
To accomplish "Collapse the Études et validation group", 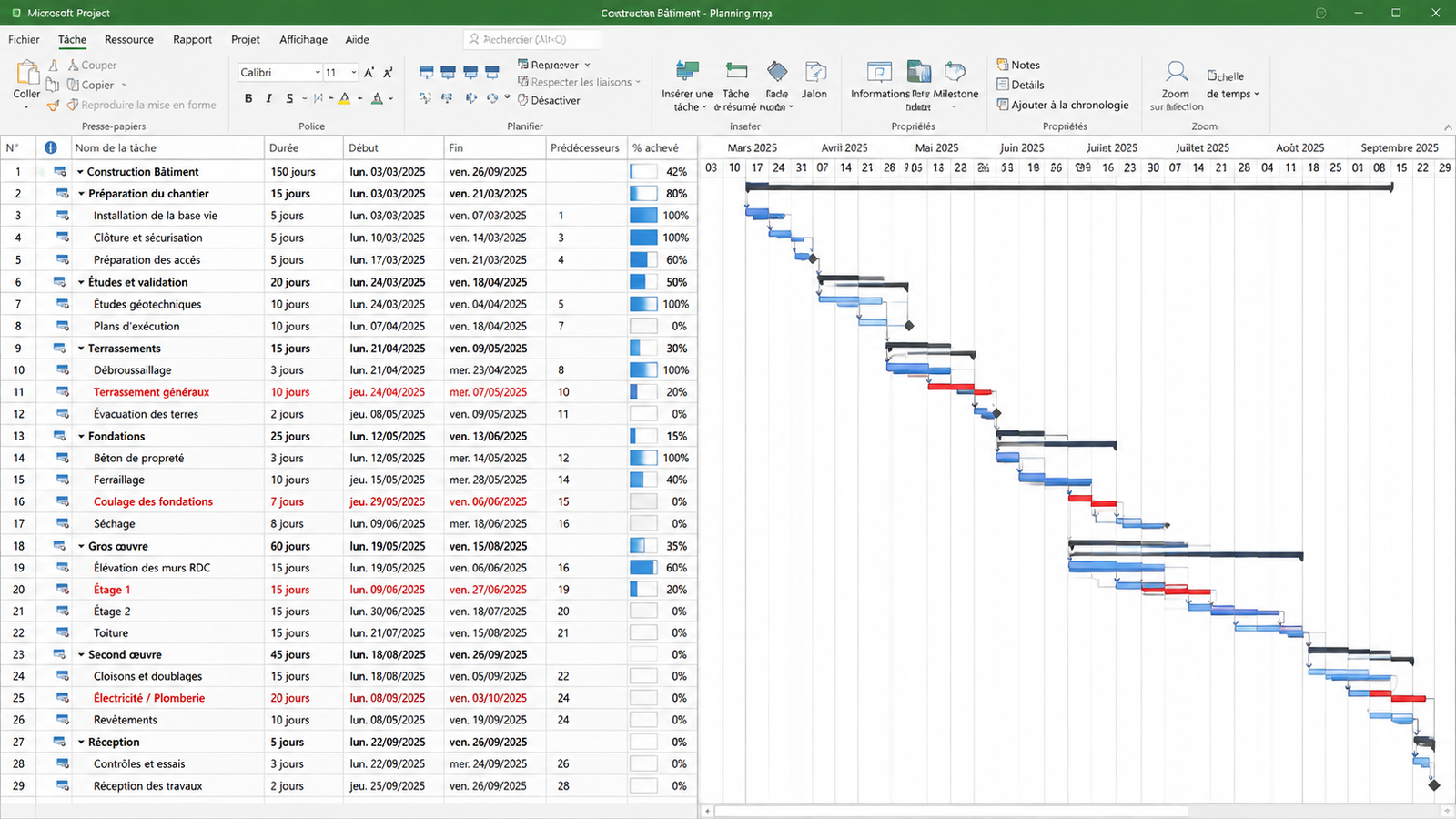I will tap(81, 282).
